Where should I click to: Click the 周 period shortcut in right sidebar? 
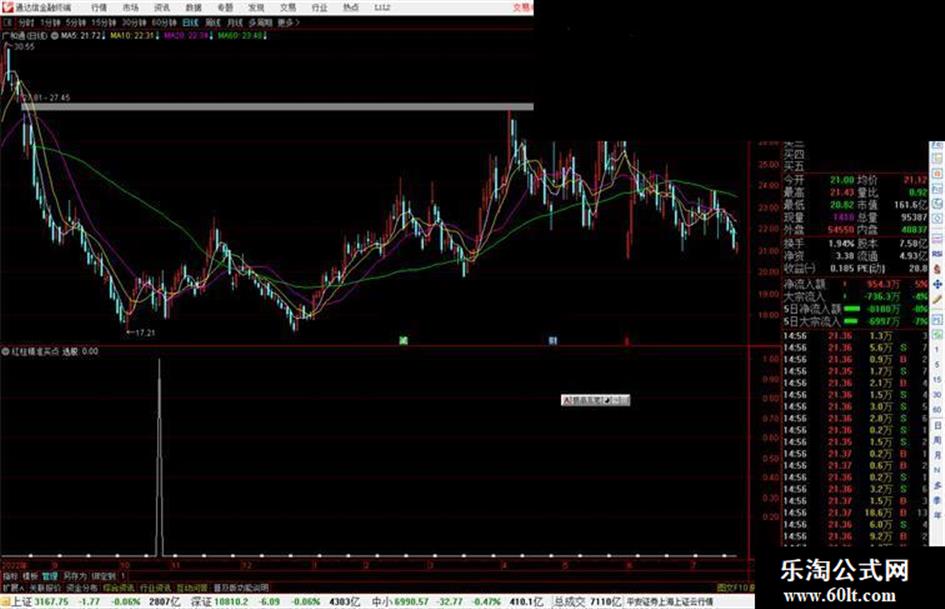pyautogui.click(x=937, y=440)
